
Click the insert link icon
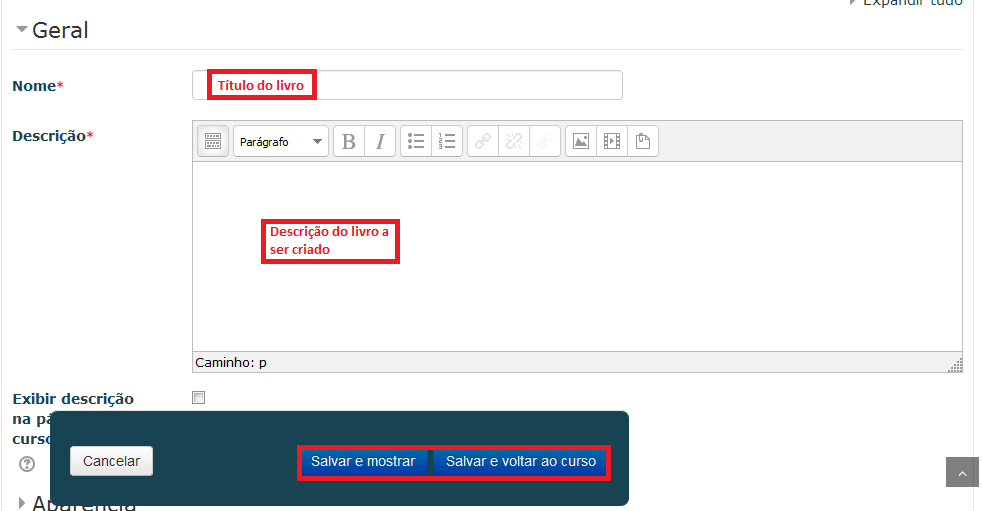[x=483, y=142]
